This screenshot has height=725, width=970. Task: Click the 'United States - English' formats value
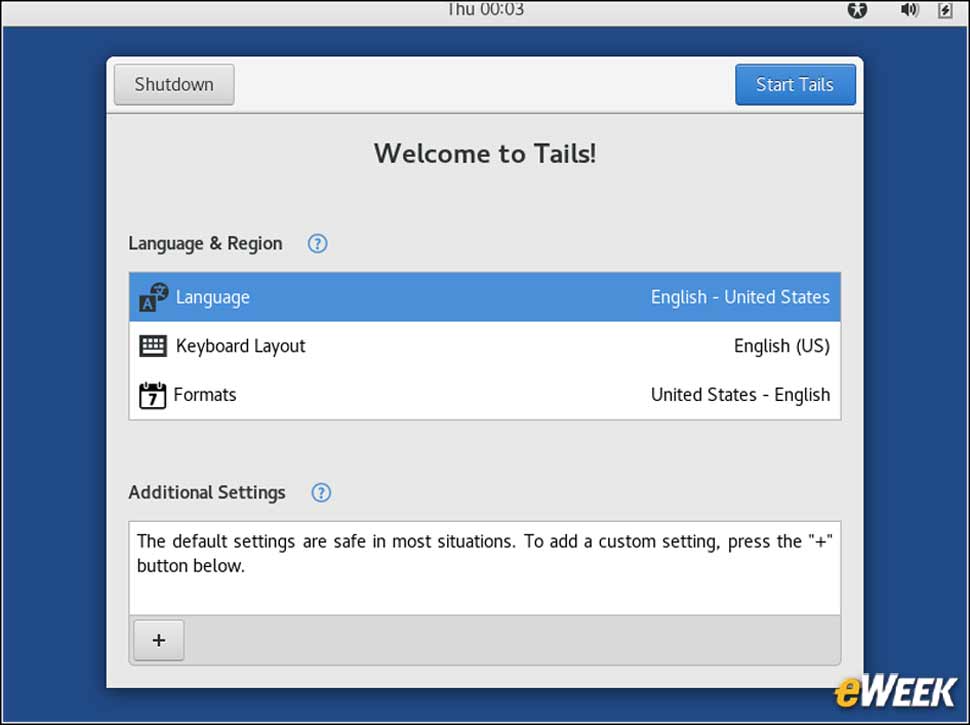pyautogui.click(x=740, y=395)
